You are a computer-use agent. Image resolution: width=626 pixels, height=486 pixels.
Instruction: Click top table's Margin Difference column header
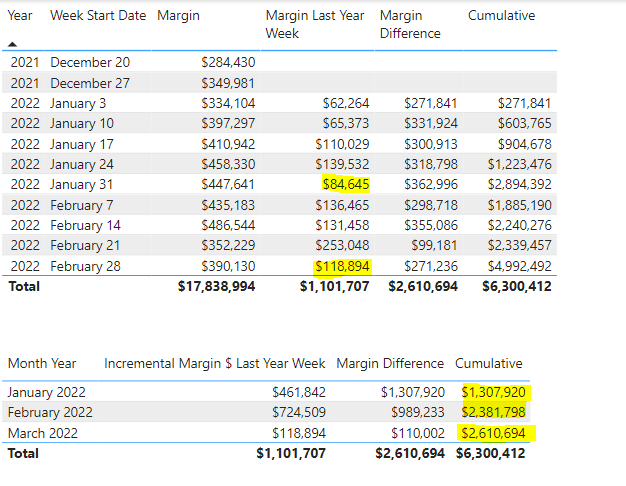point(410,24)
